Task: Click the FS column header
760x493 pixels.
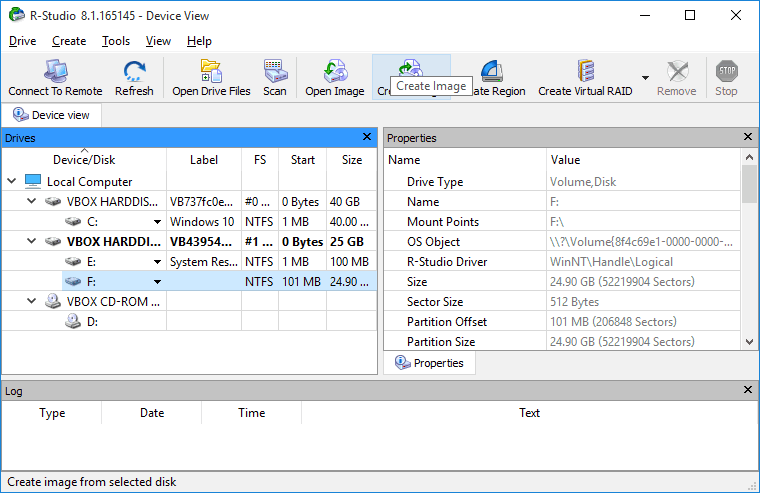Action: point(260,159)
